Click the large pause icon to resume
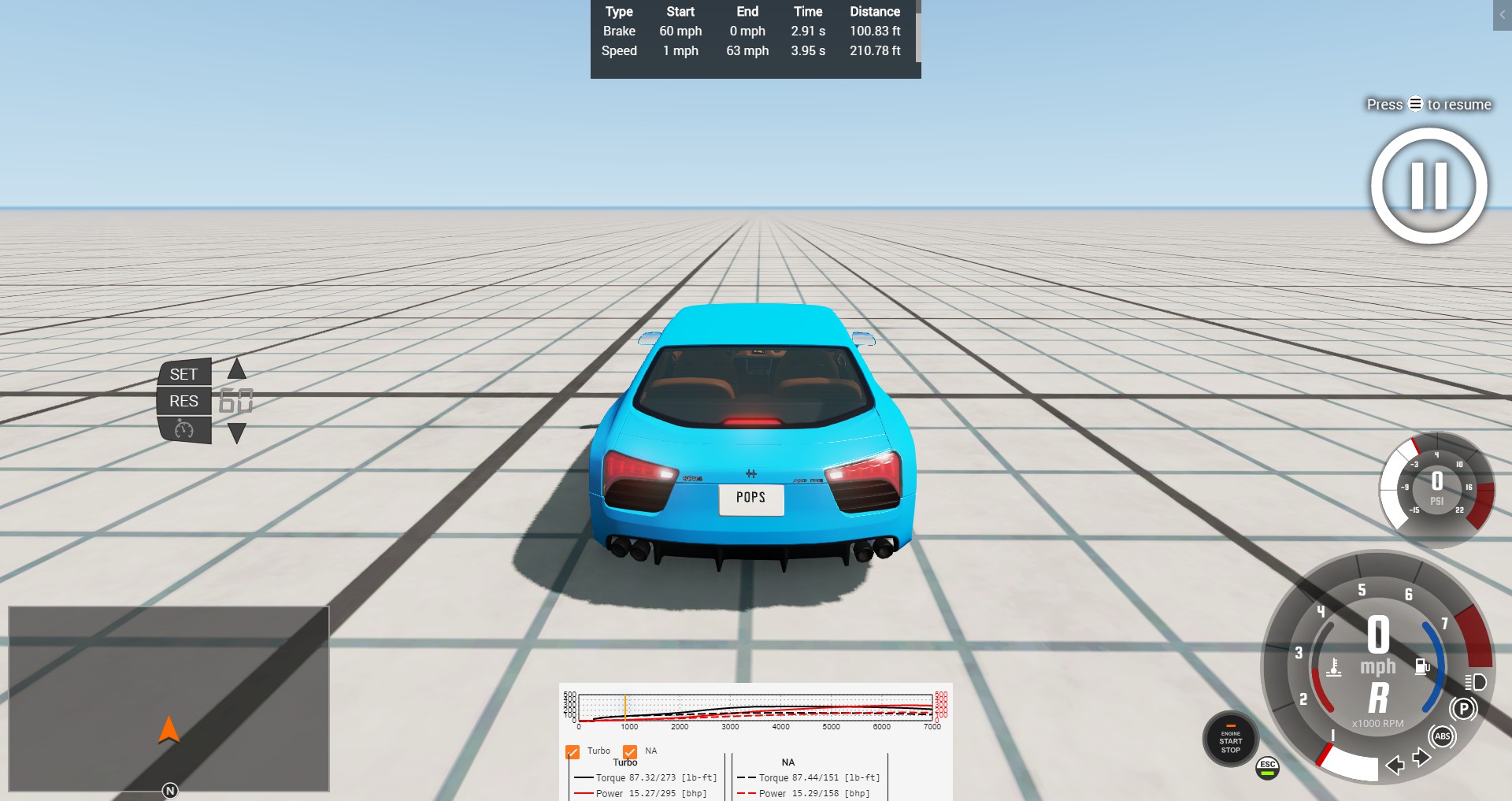The height and width of the screenshot is (801, 1512). coord(1429,186)
